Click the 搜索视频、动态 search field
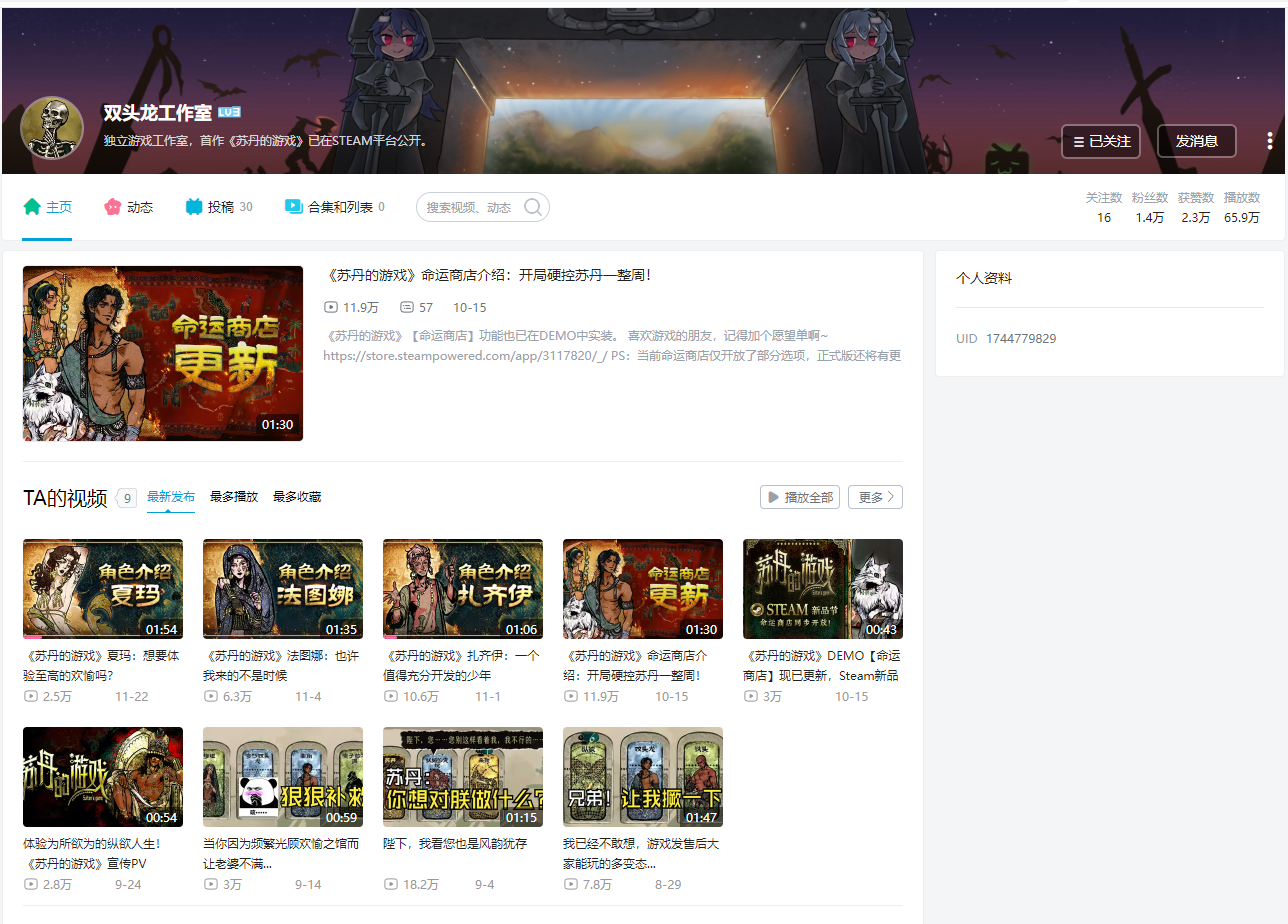 click(470, 207)
